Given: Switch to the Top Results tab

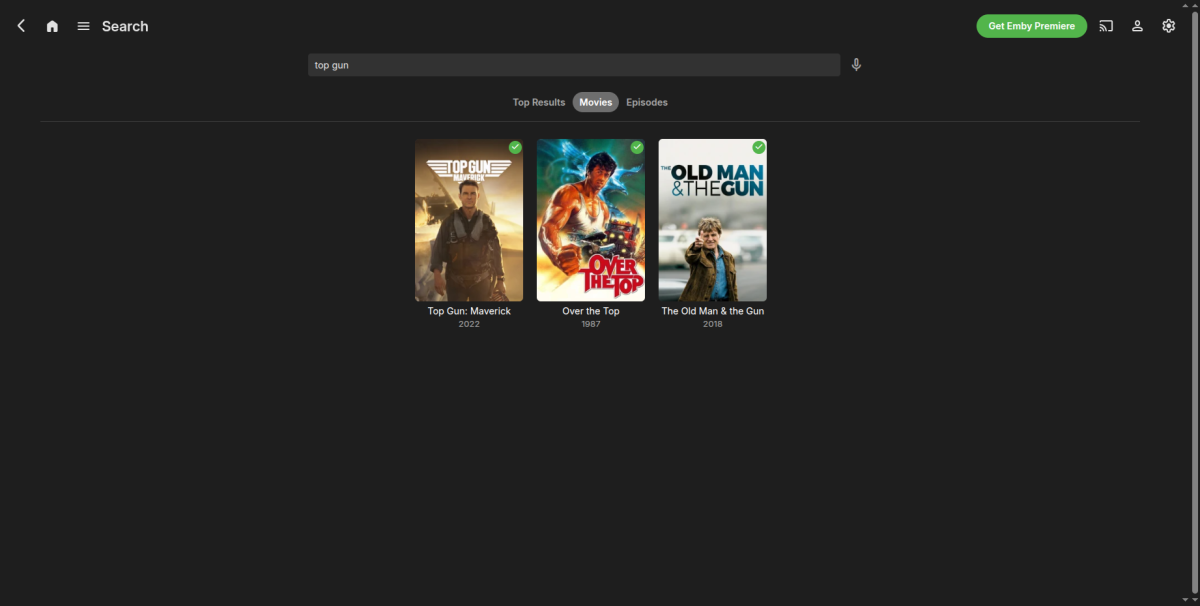Looking at the screenshot, I should (539, 102).
